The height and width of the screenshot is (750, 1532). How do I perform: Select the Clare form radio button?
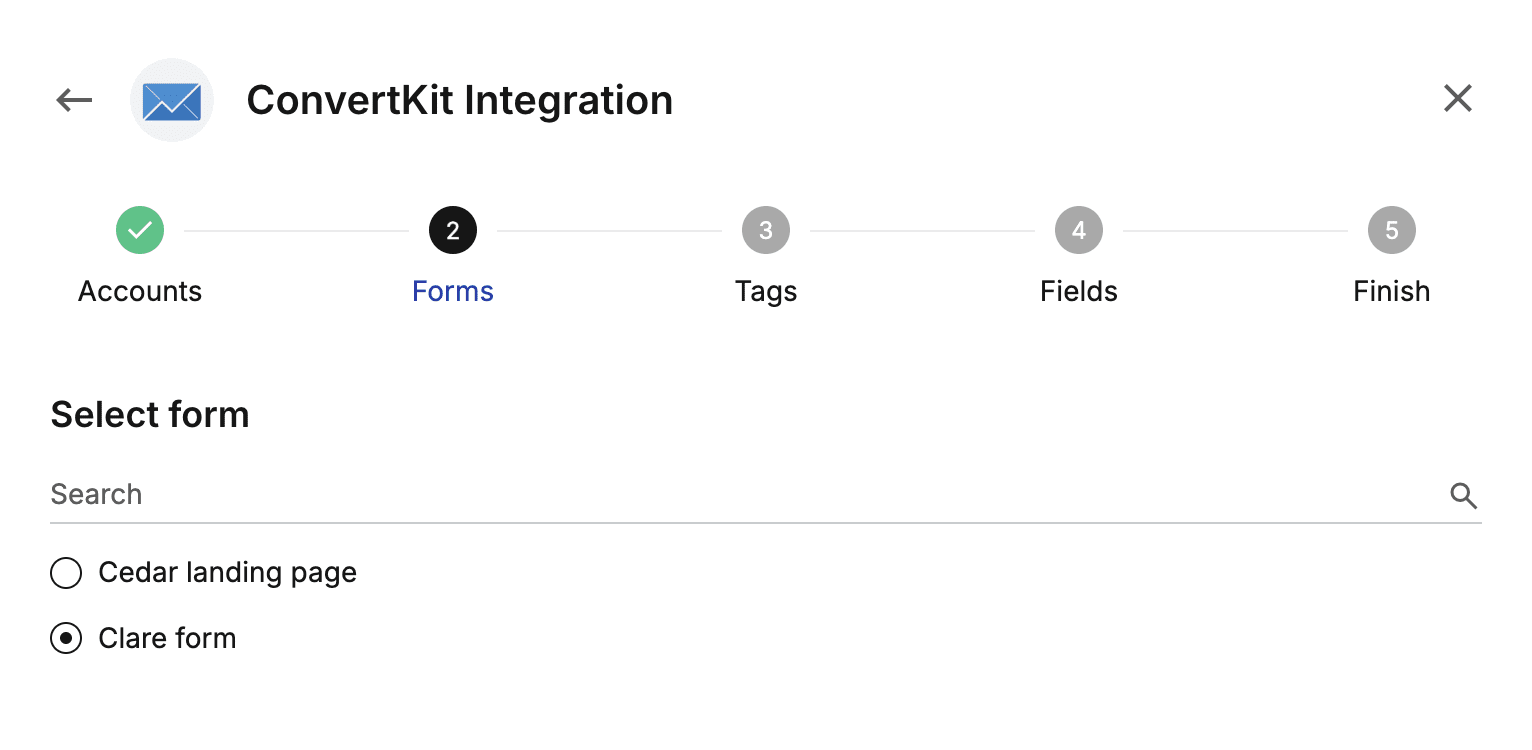(x=66, y=638)
